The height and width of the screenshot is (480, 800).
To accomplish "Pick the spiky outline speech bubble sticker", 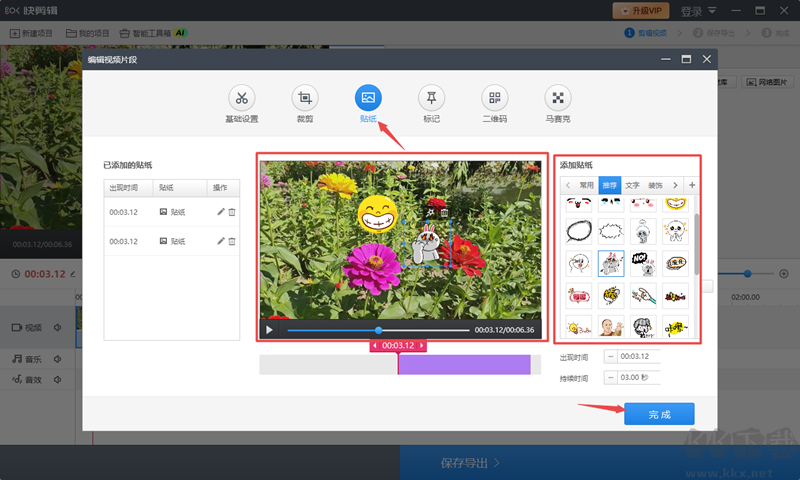I will pyautogui.click(x=611, y=231).
